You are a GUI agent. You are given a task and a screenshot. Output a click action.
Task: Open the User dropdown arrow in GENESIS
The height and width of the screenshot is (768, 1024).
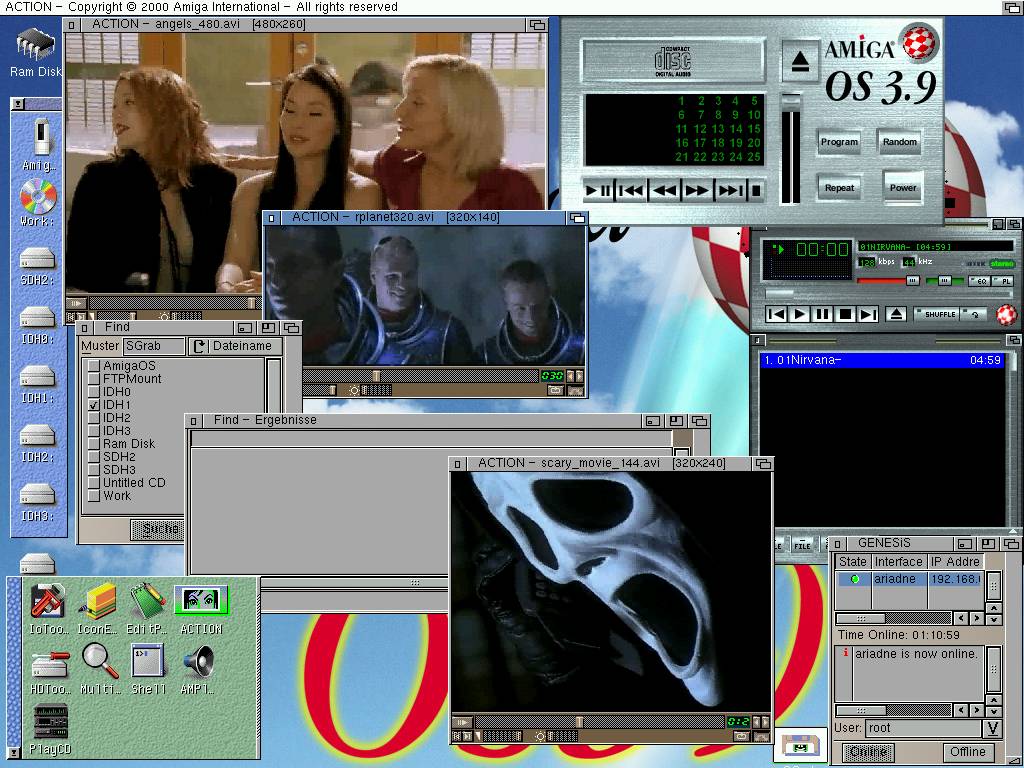click(993, 728)
